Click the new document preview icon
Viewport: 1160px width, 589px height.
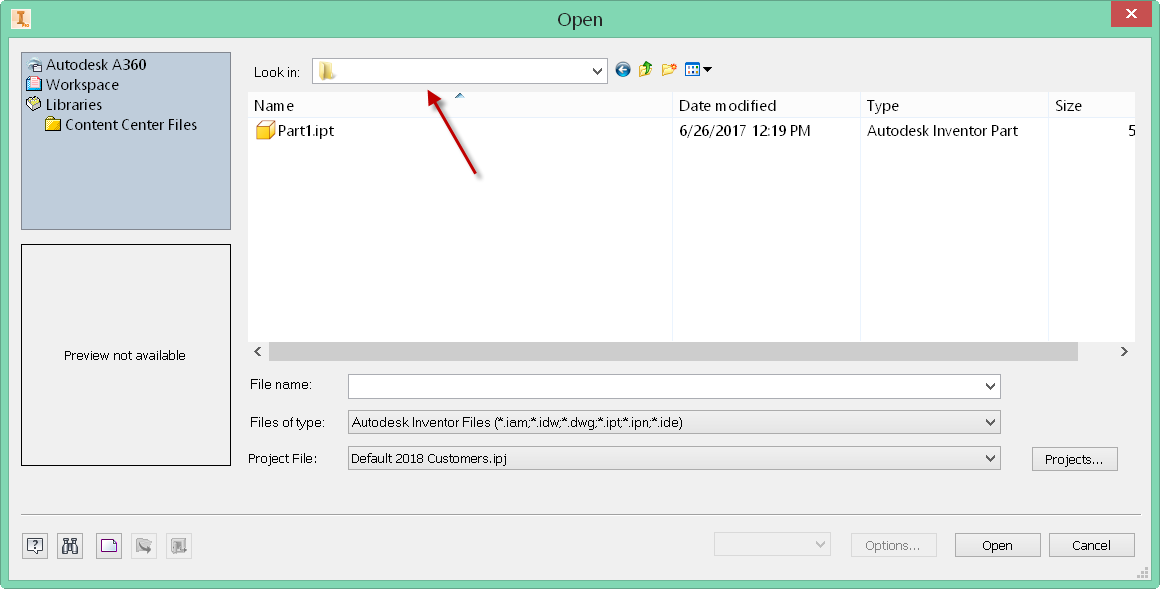click(109, 546)
